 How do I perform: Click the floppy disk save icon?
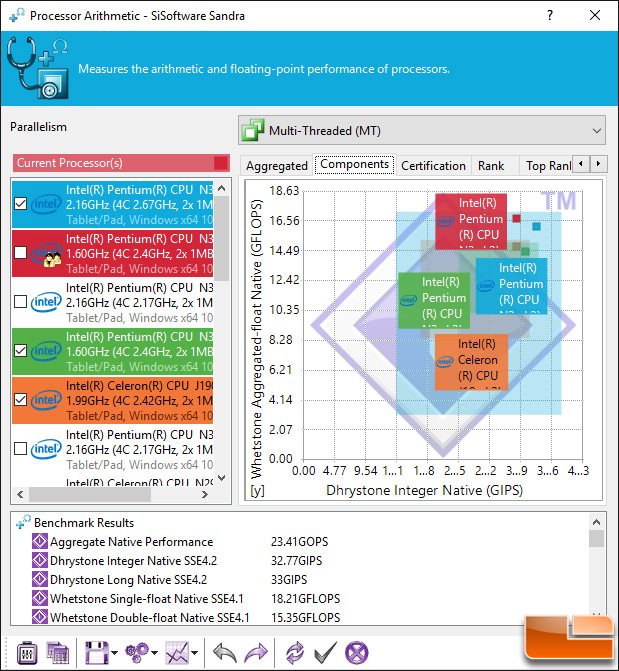[x=96, y=653]
